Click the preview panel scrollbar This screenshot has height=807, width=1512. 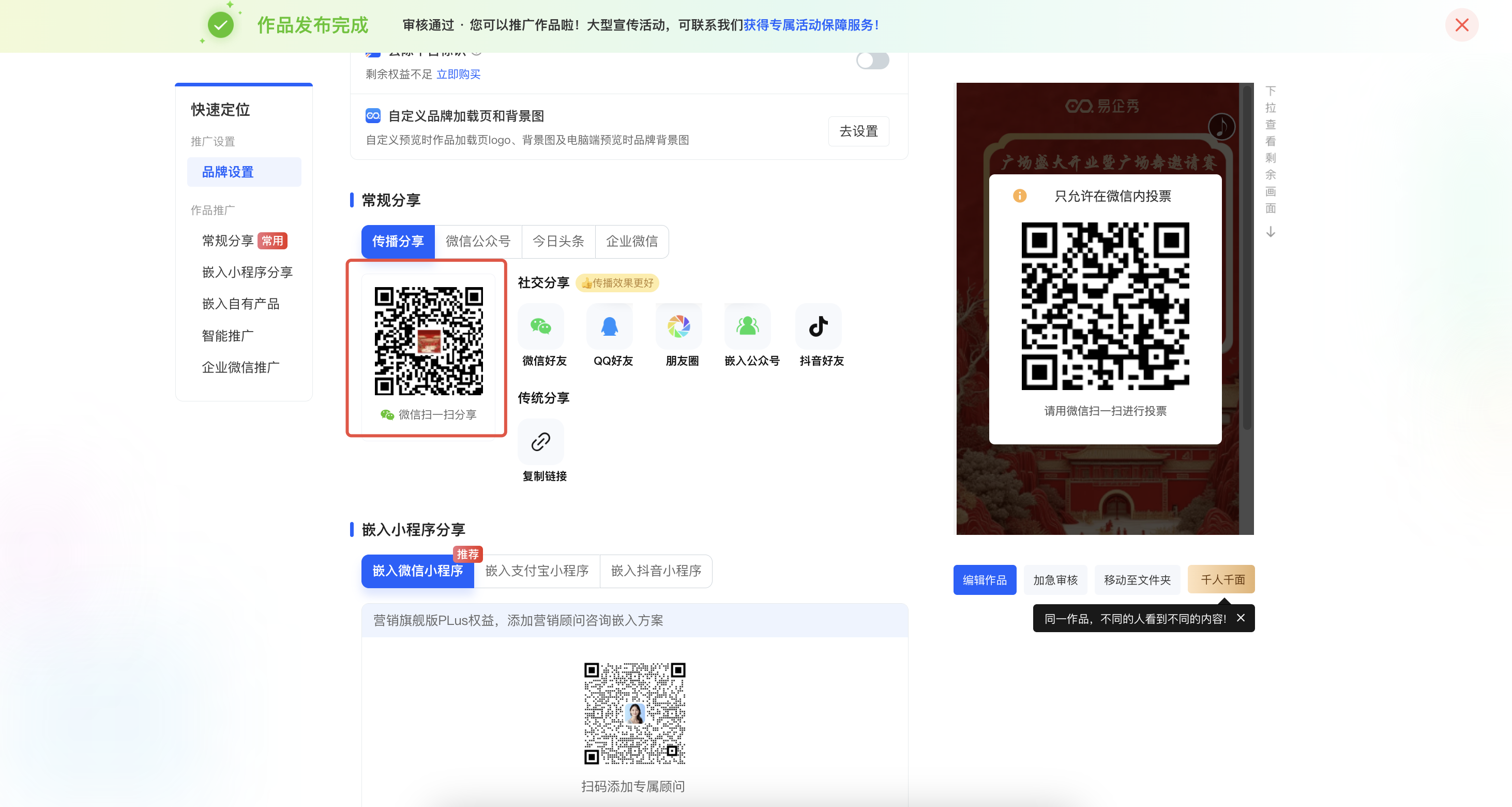pos(1247,259)
